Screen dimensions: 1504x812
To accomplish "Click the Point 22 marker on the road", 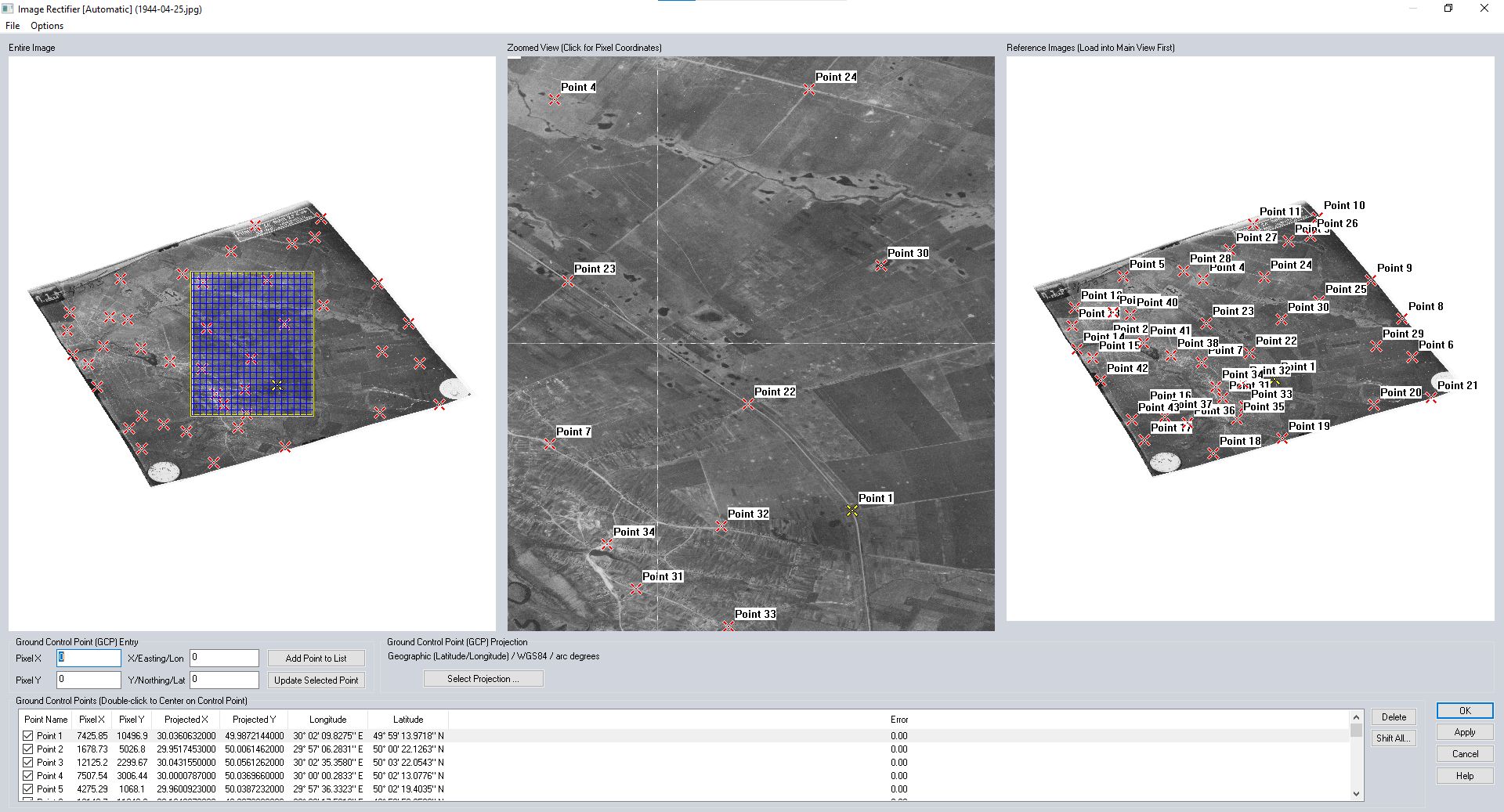I will [748, 404].
